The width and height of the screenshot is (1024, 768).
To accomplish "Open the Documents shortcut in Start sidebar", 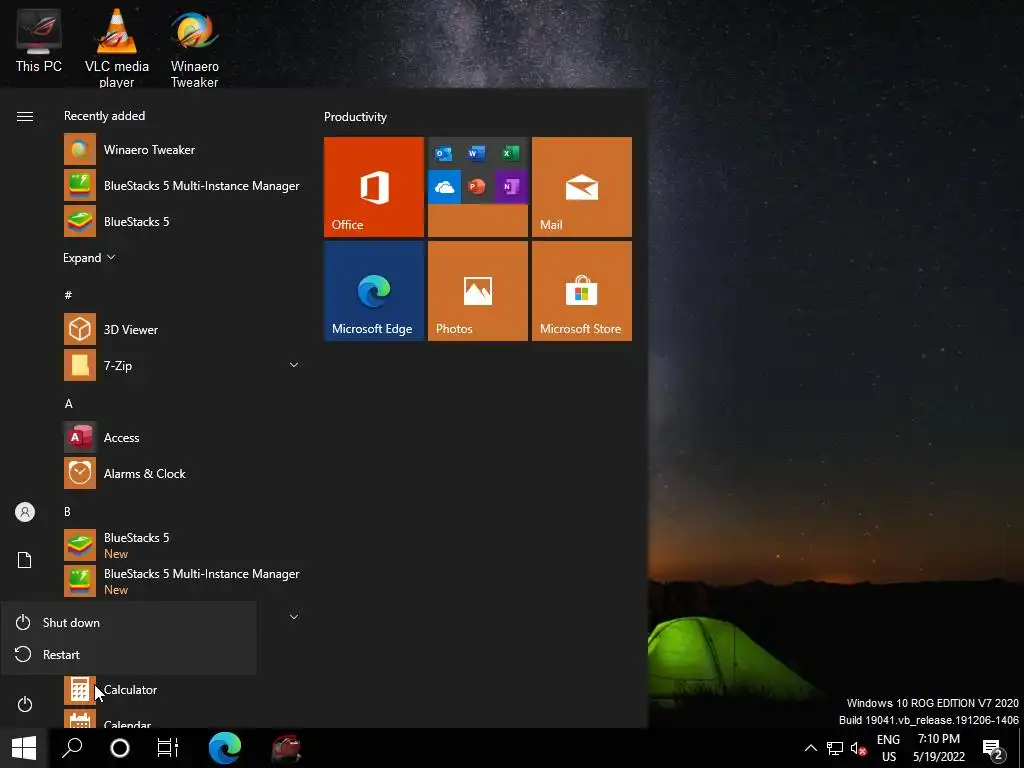I will [25, 560].
